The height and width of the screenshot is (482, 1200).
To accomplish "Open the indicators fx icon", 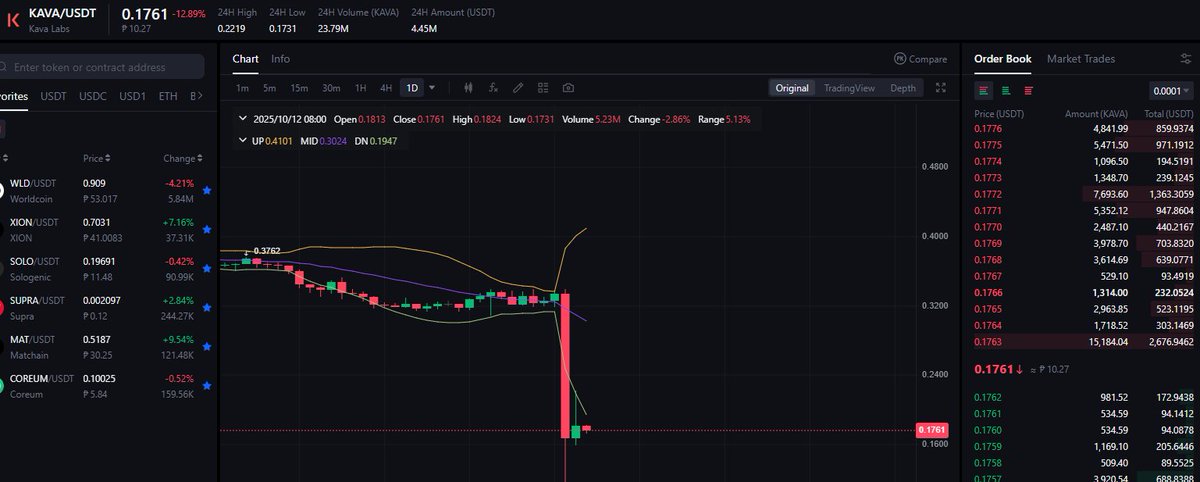I will pyautogui.click(x=493, y=88).
